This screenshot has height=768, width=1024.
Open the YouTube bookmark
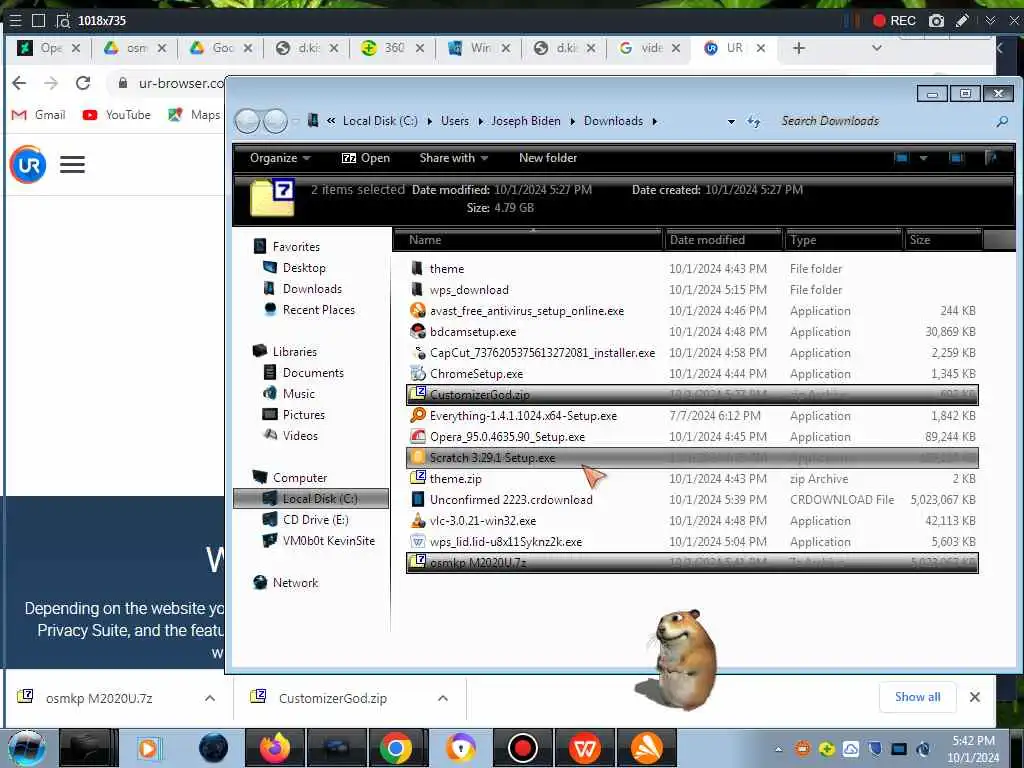coord(117,115)
